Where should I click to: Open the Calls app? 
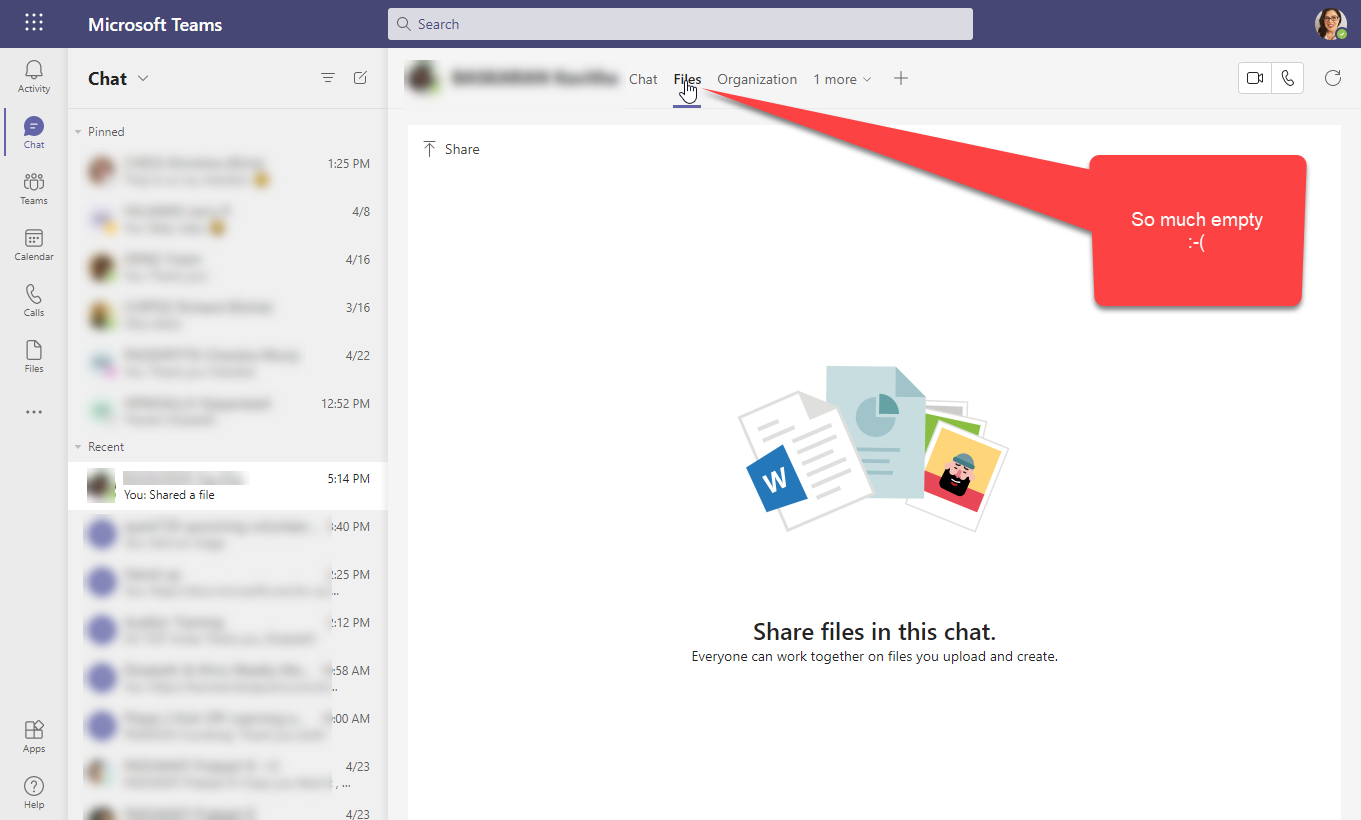point(34,301)
